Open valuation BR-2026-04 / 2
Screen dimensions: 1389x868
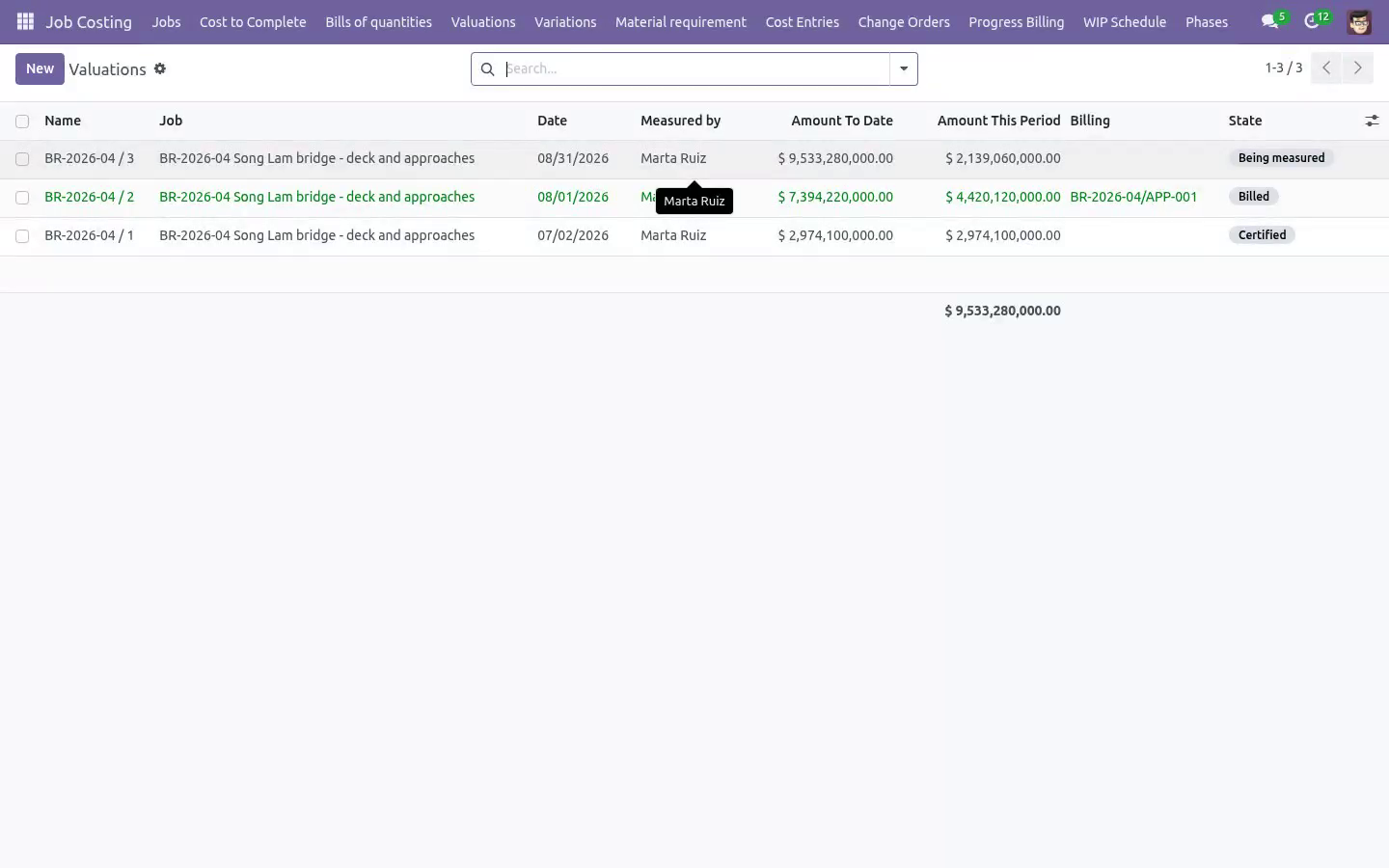click(x=89, y=197)
